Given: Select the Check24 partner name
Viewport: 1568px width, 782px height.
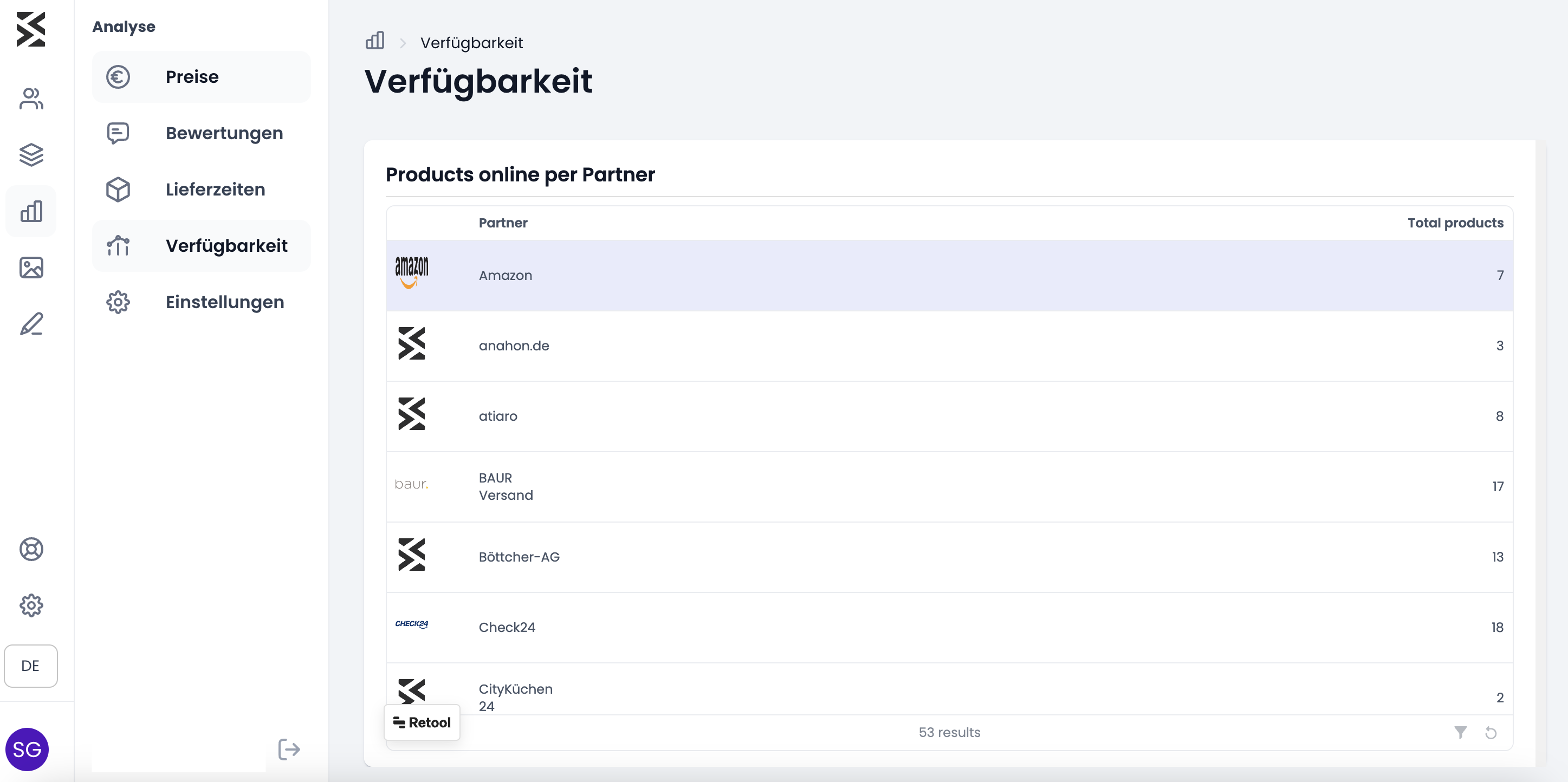Looking at the screenshot, I should coord(507,628).
